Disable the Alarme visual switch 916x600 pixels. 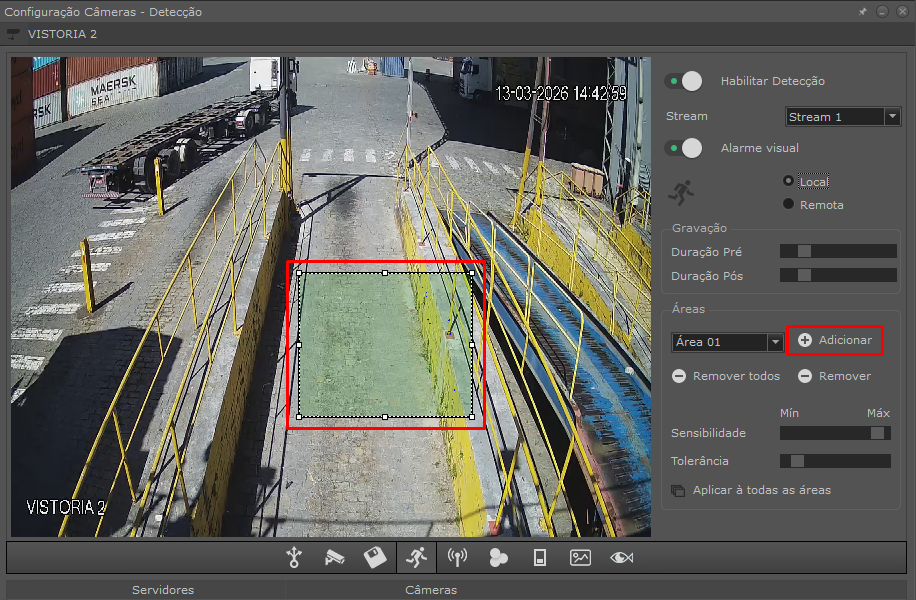pos(685,148)
